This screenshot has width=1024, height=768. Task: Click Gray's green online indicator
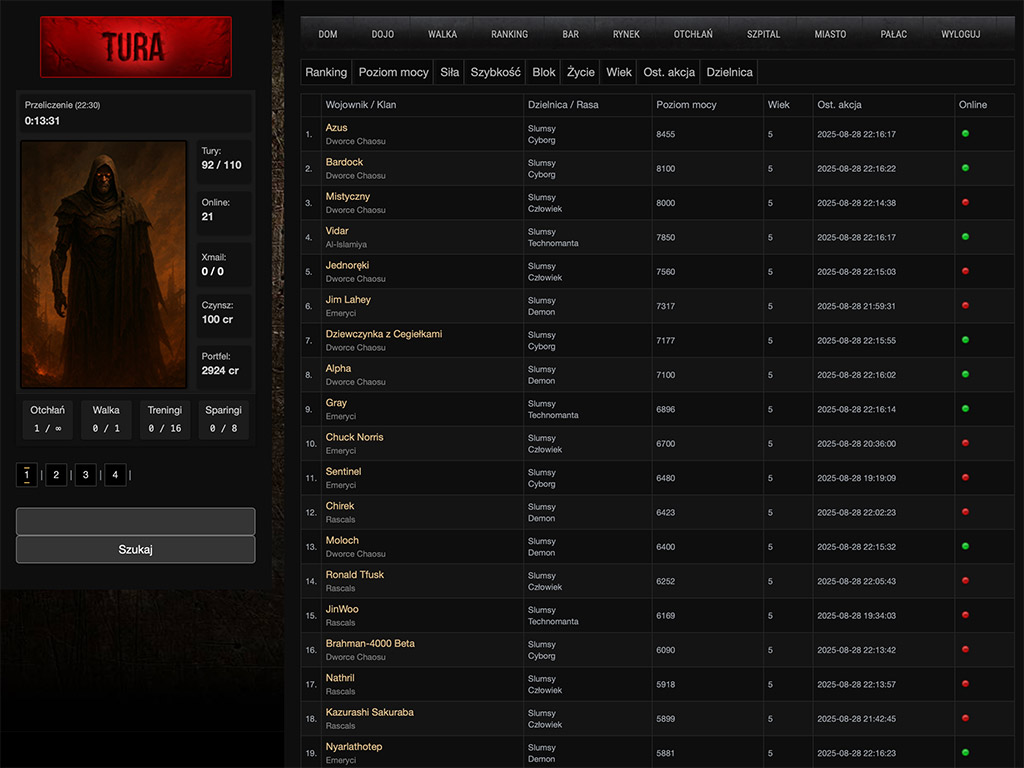click(965, 409)
